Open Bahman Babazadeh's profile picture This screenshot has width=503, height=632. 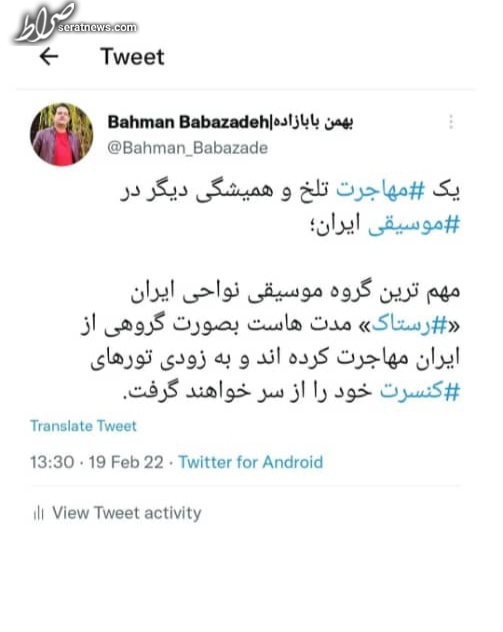click(x=61, y=134)
